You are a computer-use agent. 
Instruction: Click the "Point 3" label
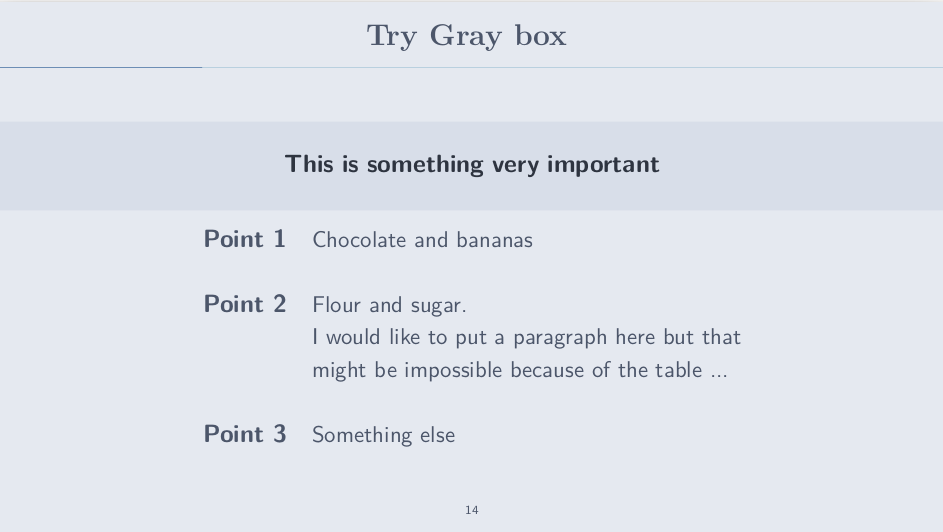pyautogui.click(x=244, y=434)
